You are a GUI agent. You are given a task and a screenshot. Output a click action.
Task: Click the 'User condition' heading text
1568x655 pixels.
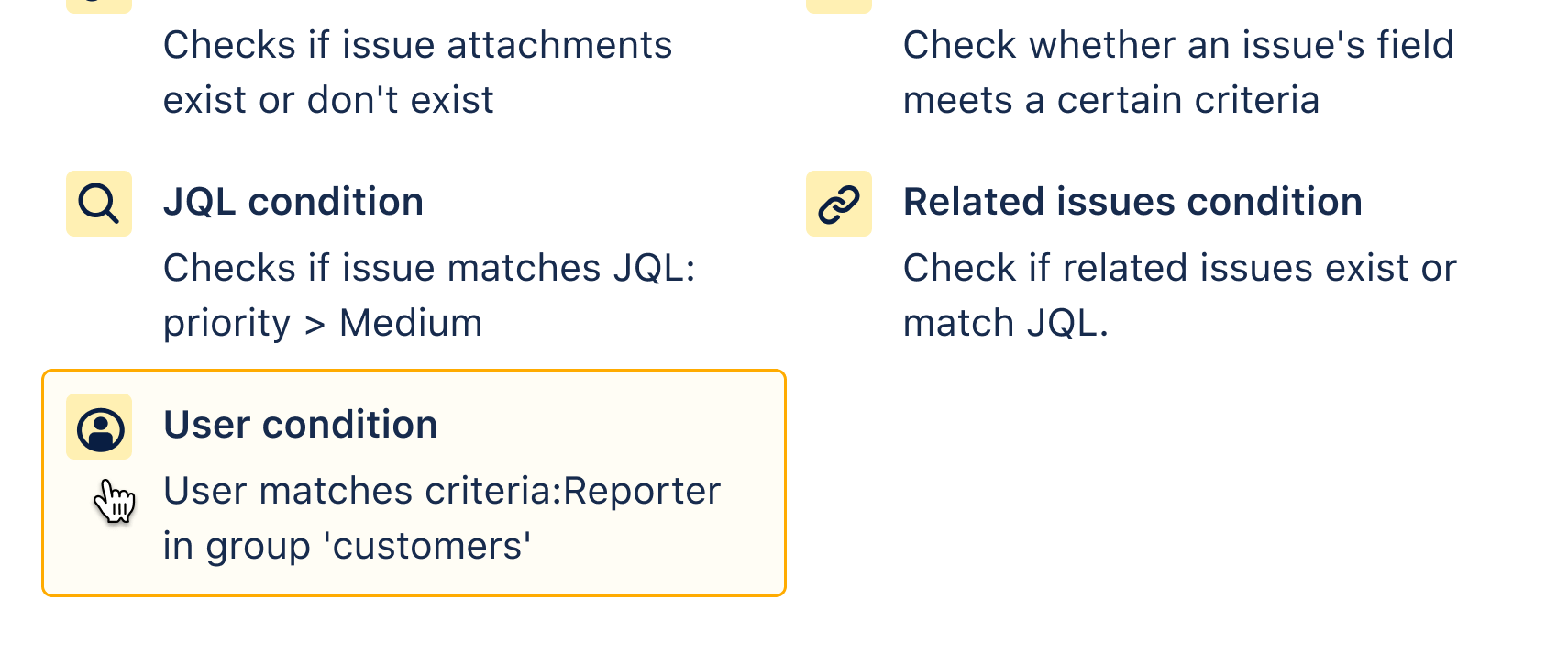coord(301,424)
